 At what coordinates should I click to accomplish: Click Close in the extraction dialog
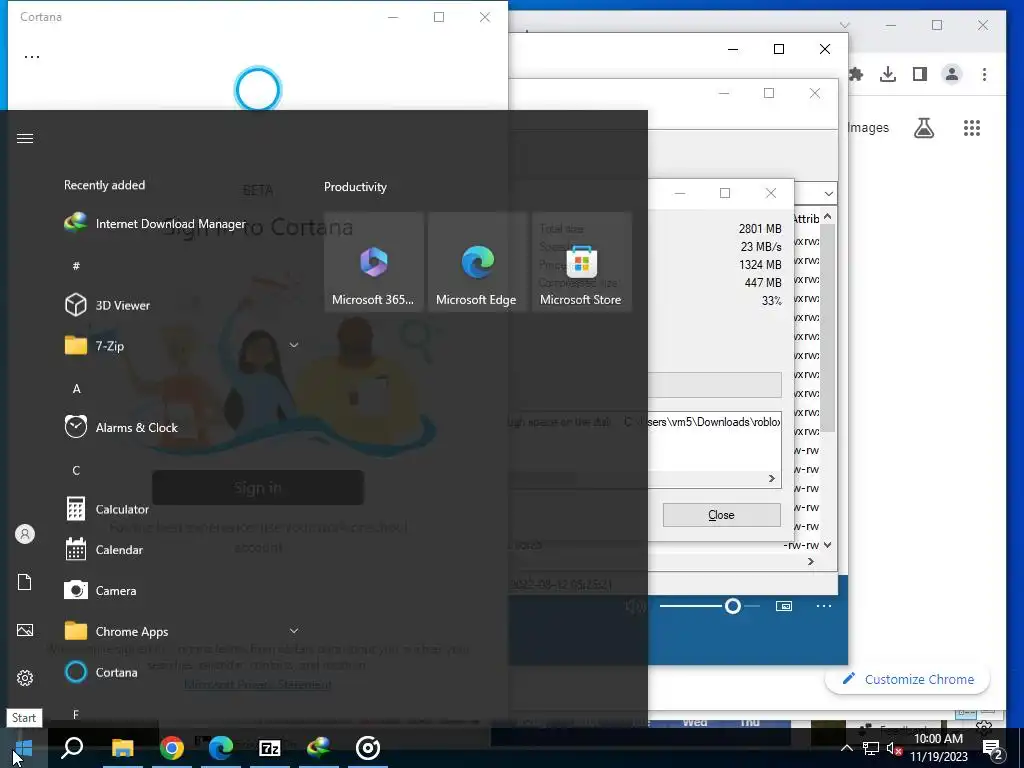point(722,515)
